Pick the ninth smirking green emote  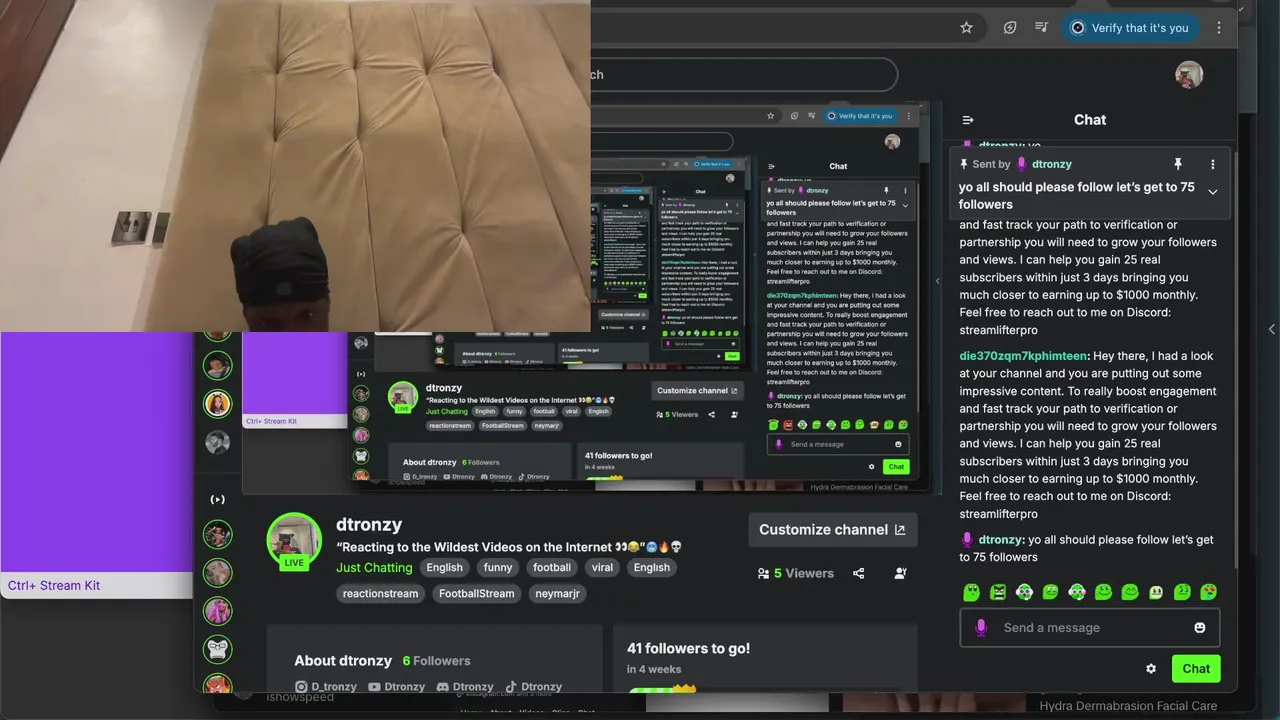coord(1182,592)
